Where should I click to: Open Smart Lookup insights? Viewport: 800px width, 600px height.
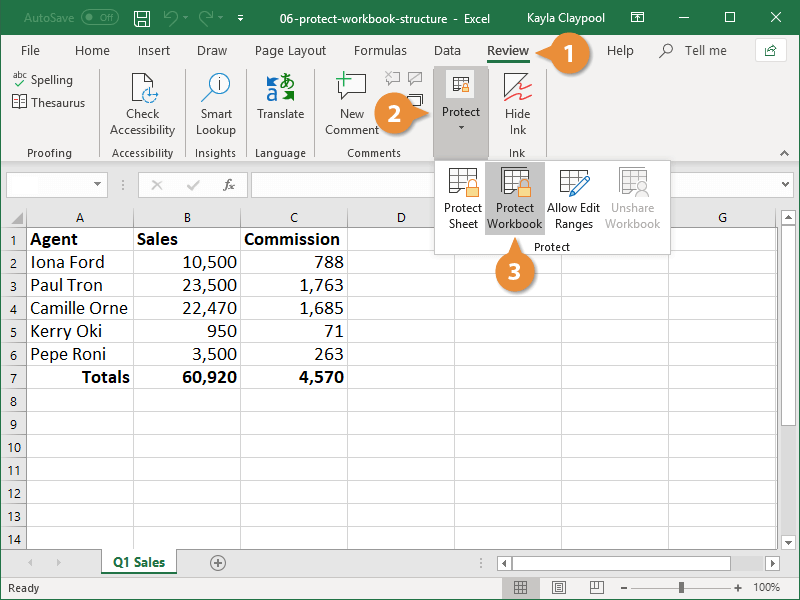pyautogui.click(x=216, y=105)
